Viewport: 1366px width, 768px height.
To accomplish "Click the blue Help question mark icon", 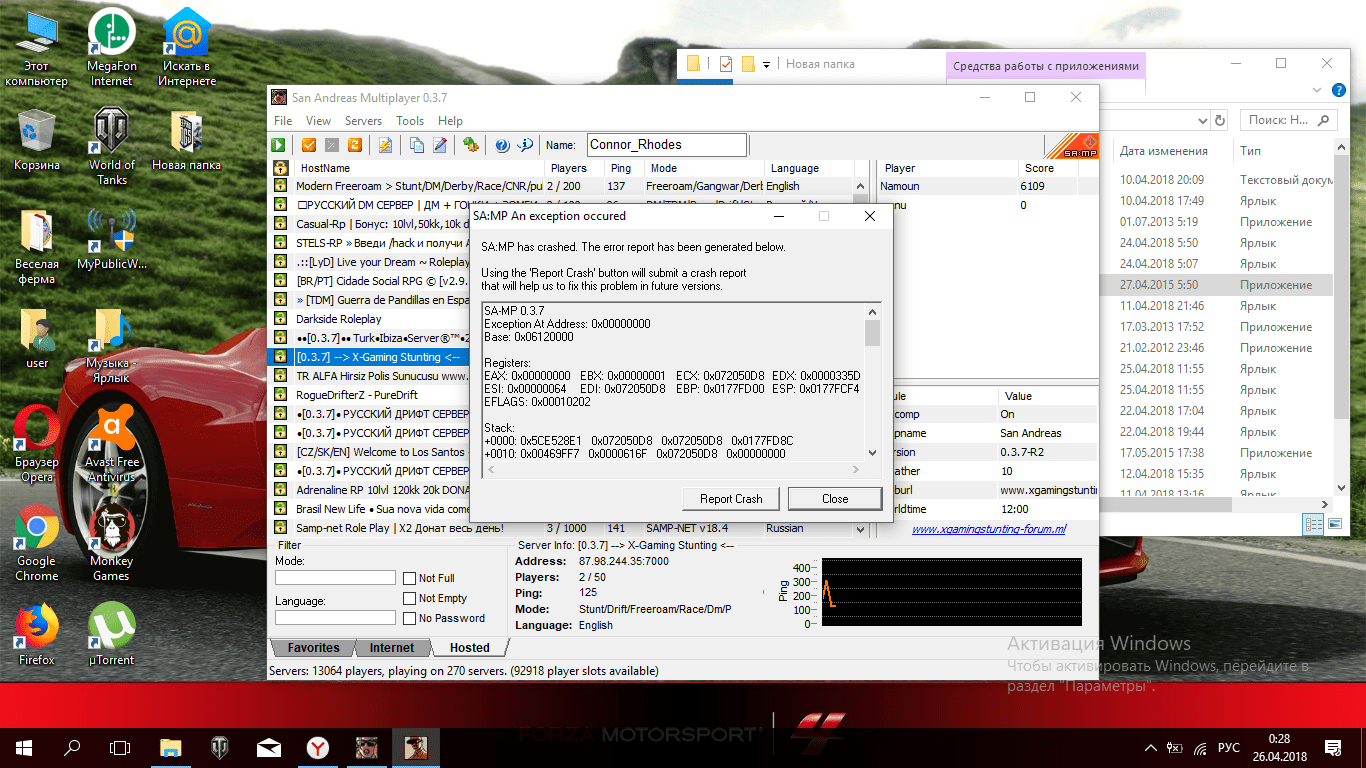I will click(x=502, y=145).
